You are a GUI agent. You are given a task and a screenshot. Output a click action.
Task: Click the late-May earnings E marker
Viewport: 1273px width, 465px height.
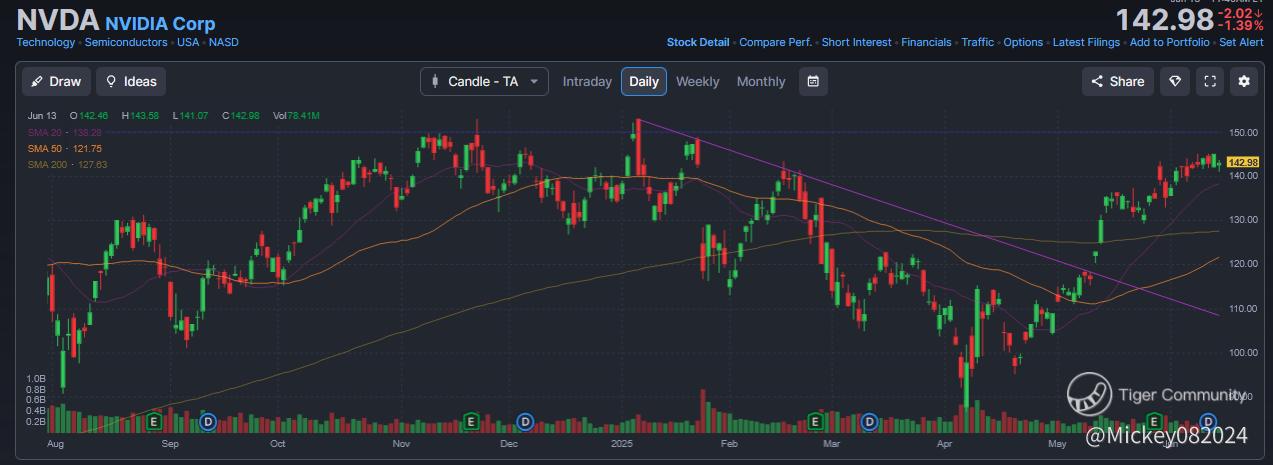tap(1154, 421)
